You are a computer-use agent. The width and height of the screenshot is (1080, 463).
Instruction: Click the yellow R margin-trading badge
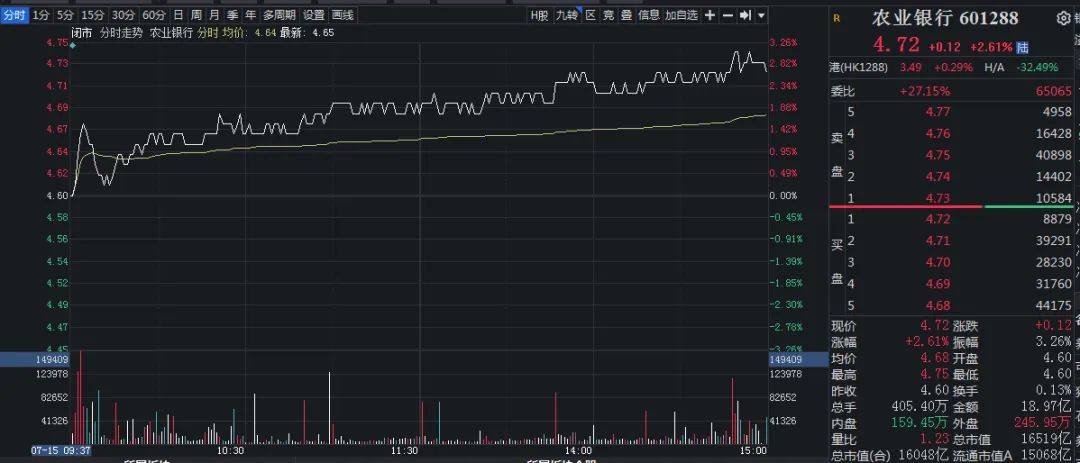tap(837, 19)
